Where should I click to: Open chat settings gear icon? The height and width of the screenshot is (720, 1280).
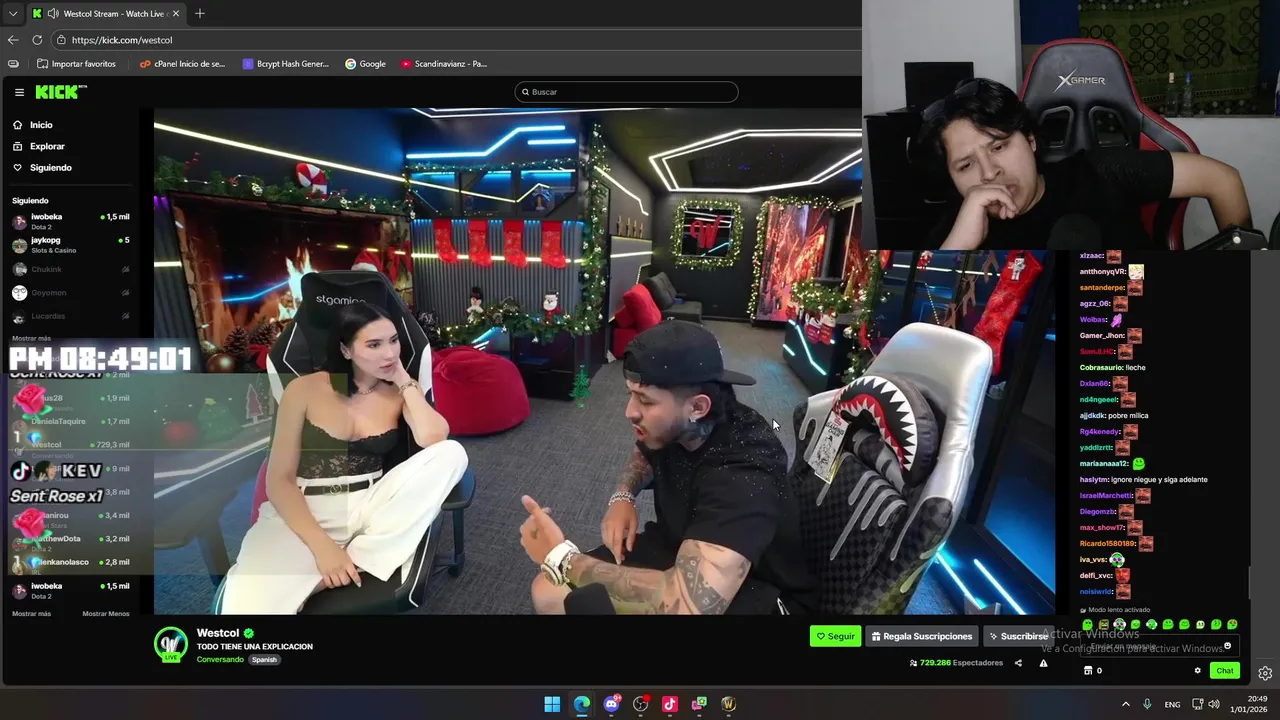click(1197, 671)
